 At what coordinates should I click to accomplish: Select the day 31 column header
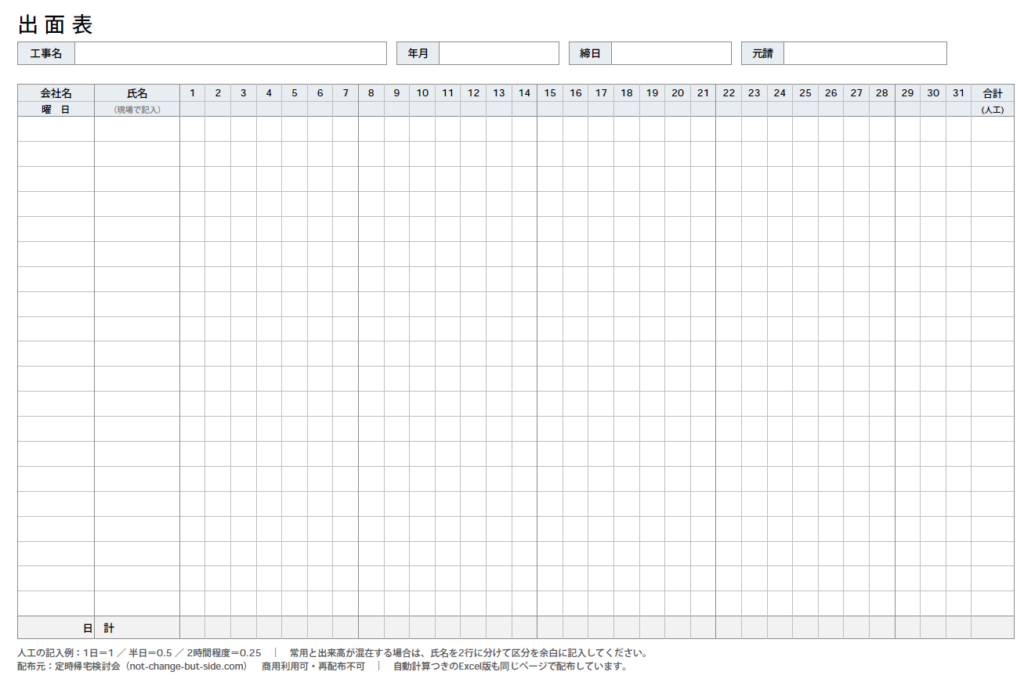tap(959, 93)
